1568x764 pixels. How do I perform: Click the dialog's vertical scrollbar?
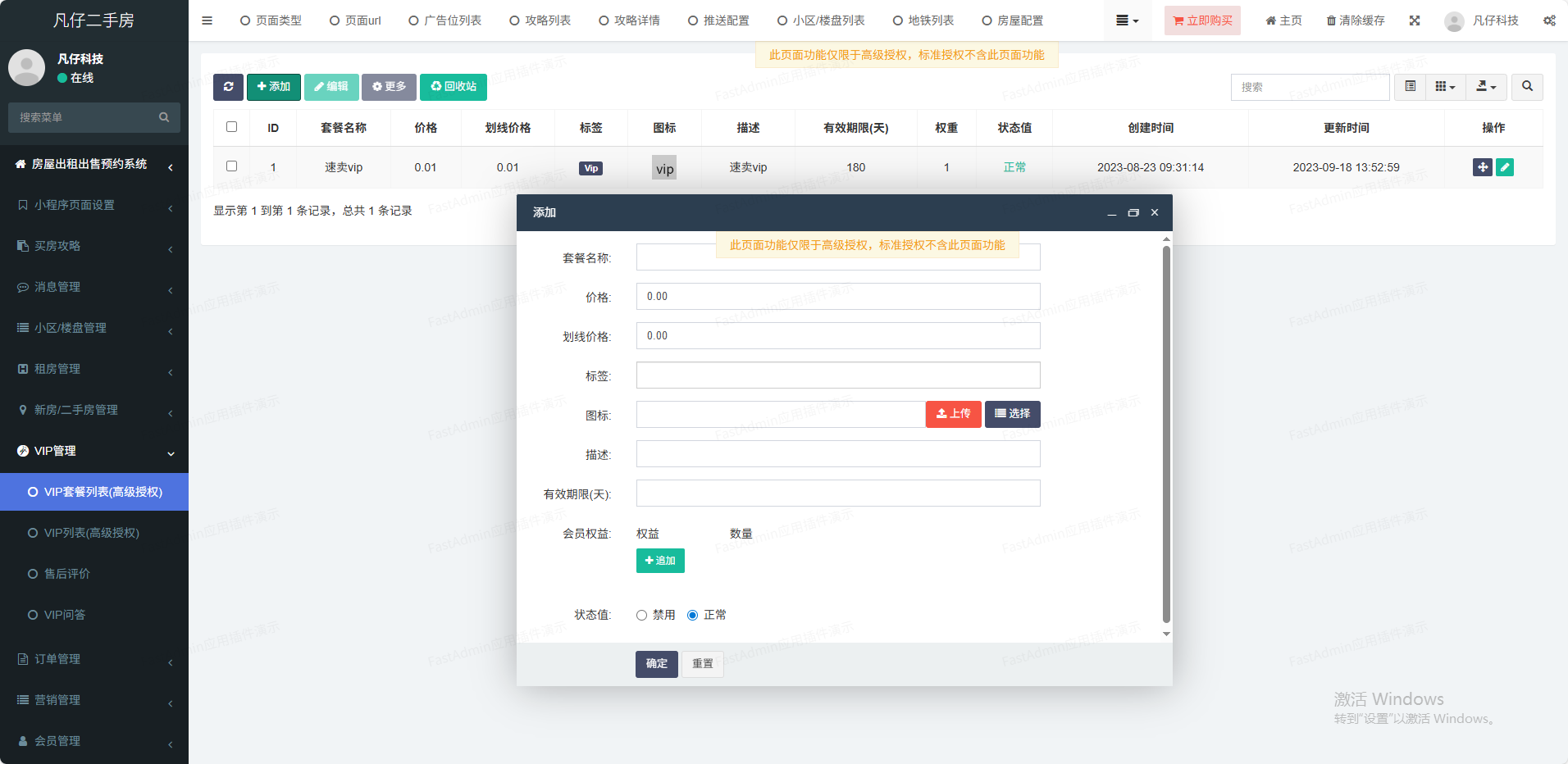[1166, 434]
